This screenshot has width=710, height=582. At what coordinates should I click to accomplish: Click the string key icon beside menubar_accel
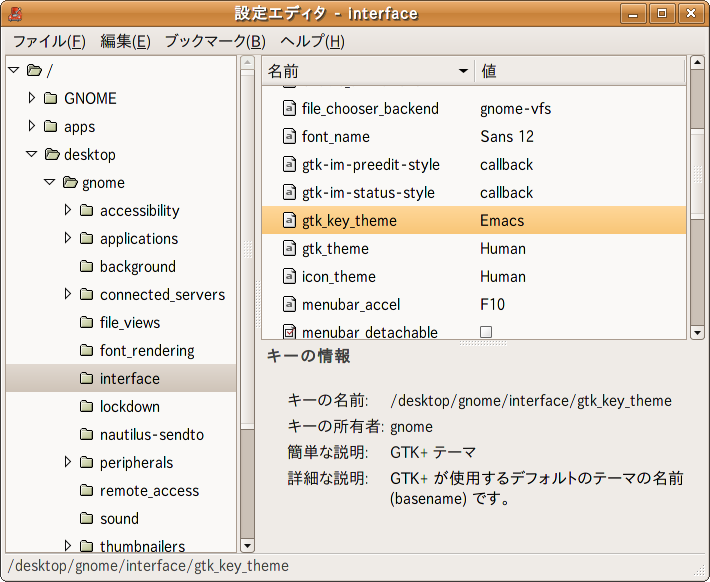289,304
